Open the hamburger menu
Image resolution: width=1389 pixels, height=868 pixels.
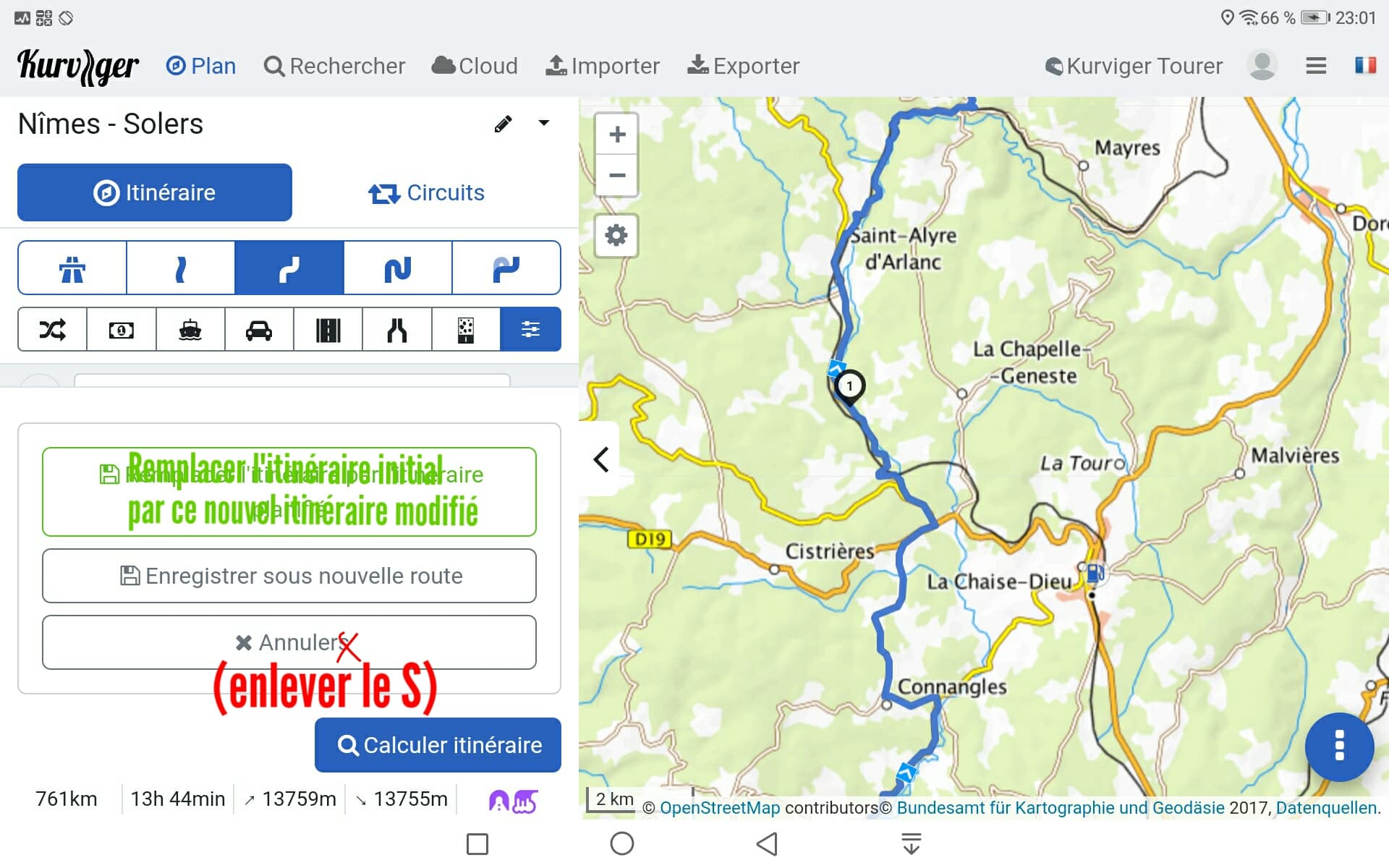[x=1316, y=66]
